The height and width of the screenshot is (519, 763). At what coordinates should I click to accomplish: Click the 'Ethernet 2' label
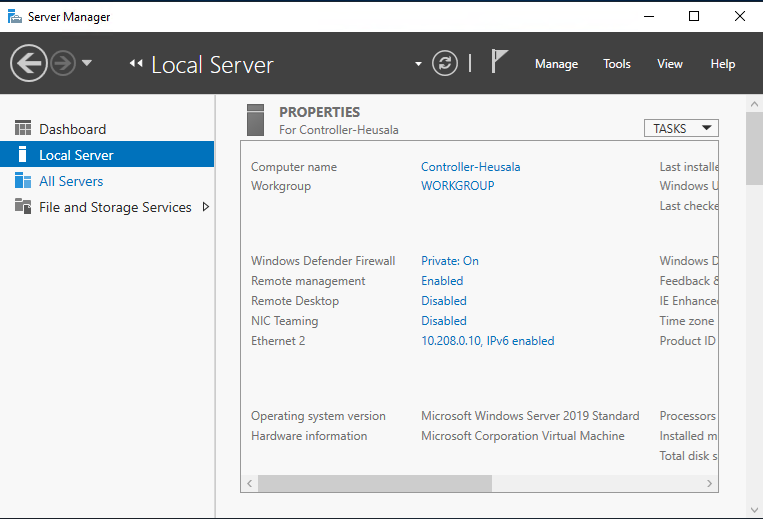278,340
